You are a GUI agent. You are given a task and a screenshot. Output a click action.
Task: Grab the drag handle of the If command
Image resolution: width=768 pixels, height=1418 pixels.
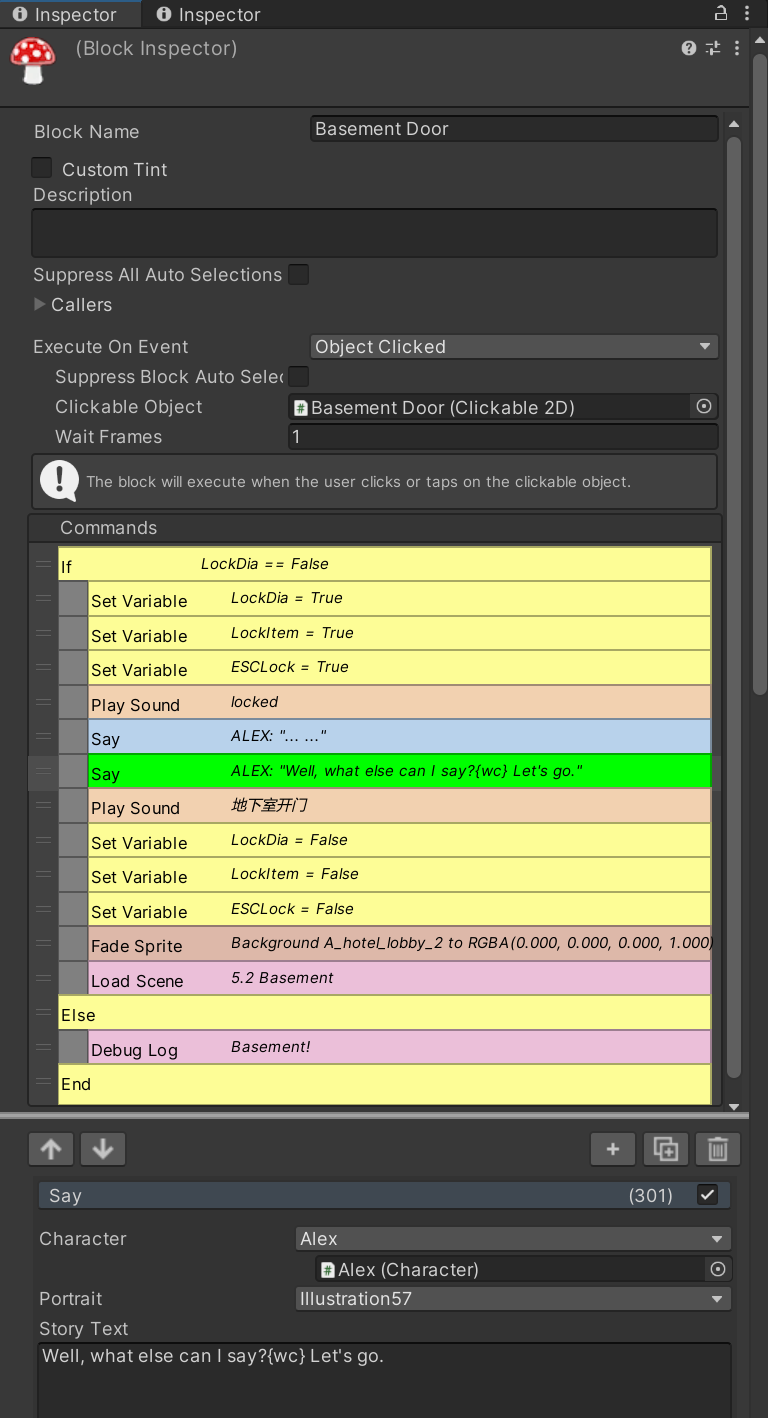coord(43,564)
